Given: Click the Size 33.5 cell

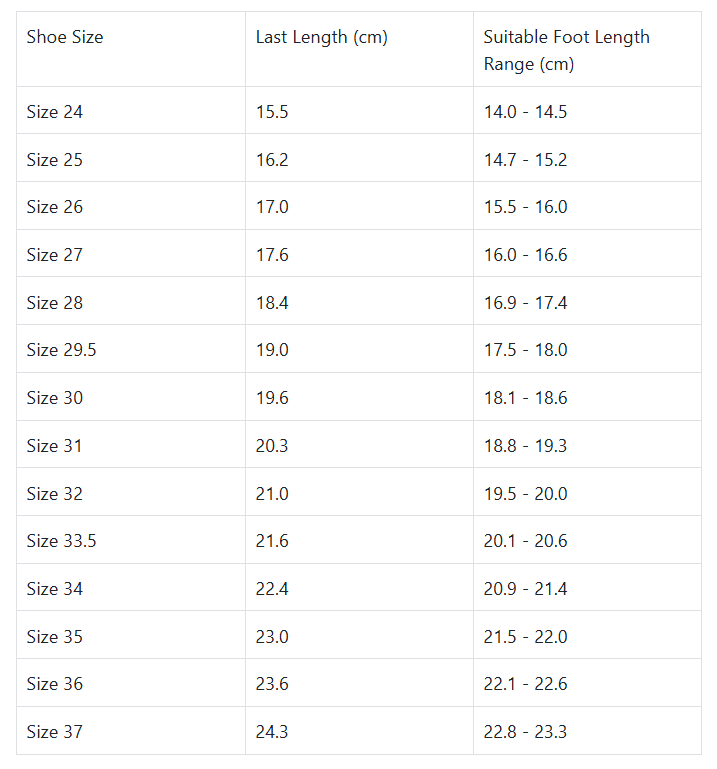Looking at the screenshot, I should tap(61, 541).
